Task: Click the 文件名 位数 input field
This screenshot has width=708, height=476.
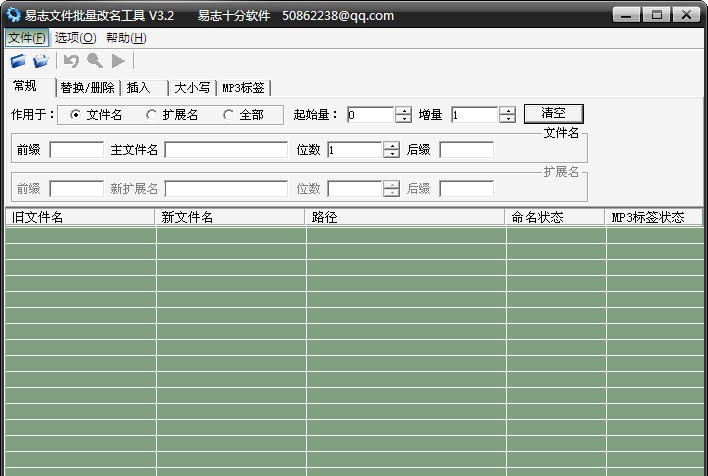Action: pyautogui.click(x=355, y=149)
